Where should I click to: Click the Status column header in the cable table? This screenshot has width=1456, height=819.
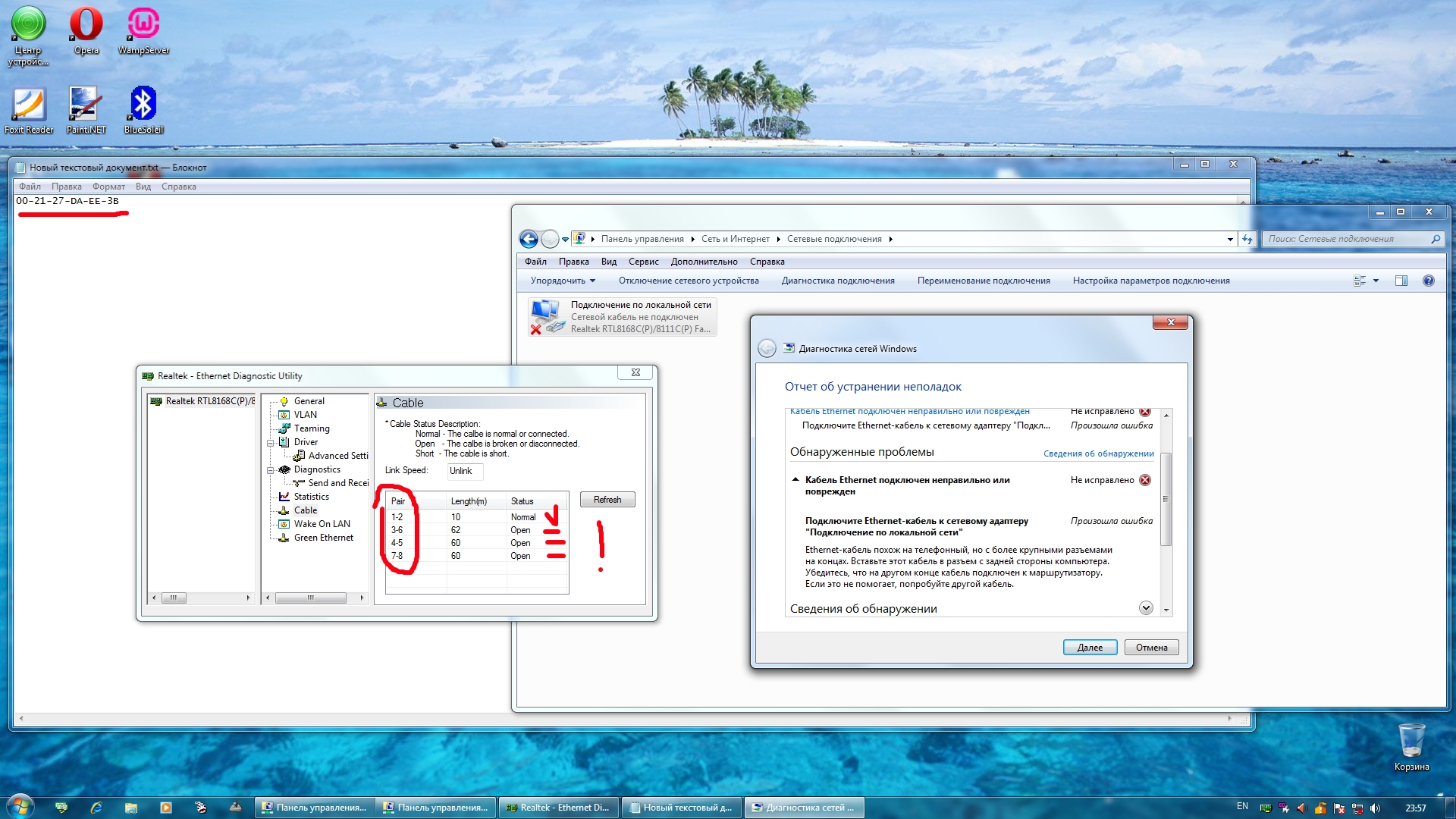coord(537,501)
